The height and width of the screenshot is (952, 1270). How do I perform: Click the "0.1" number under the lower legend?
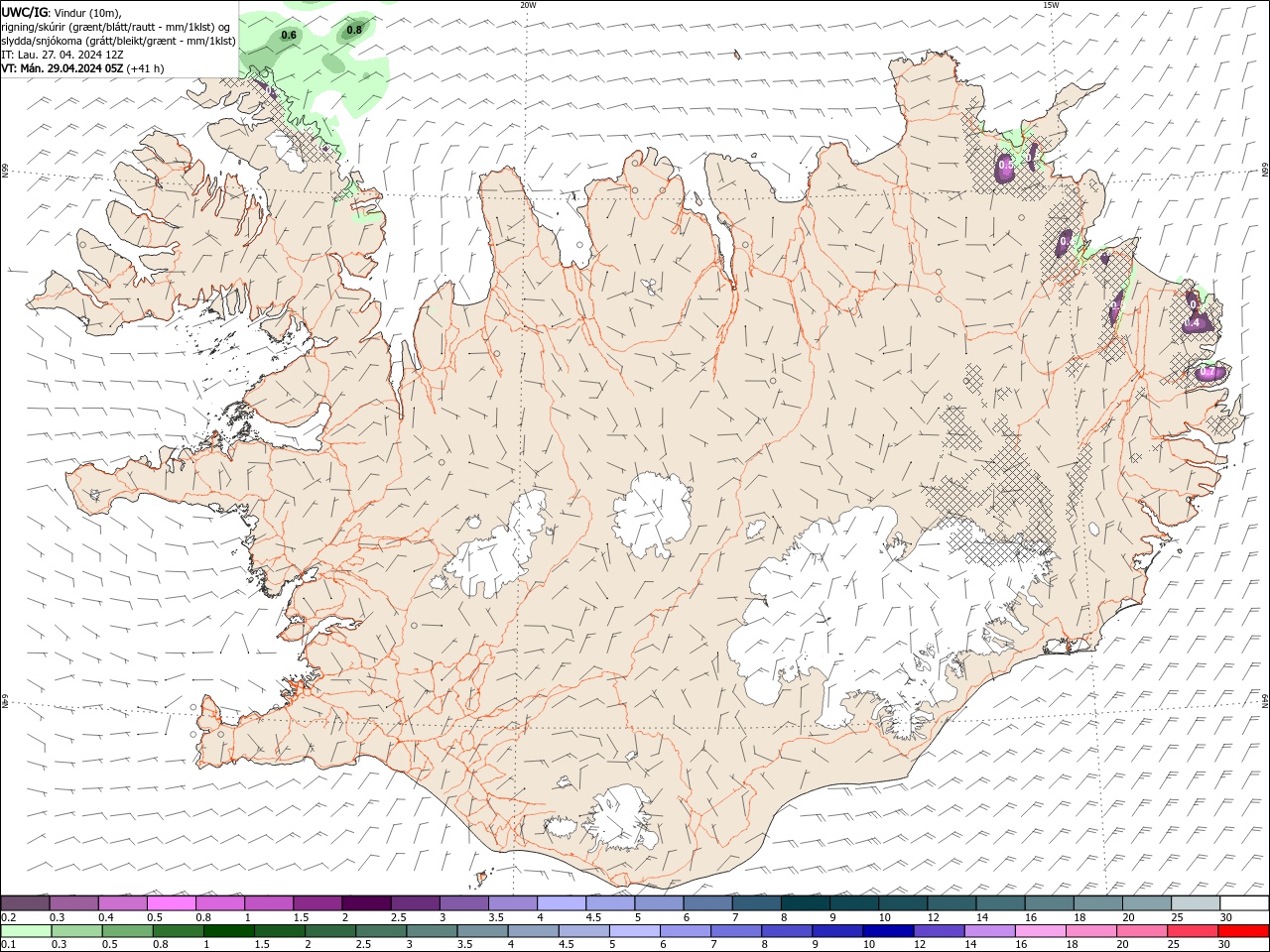8,945
